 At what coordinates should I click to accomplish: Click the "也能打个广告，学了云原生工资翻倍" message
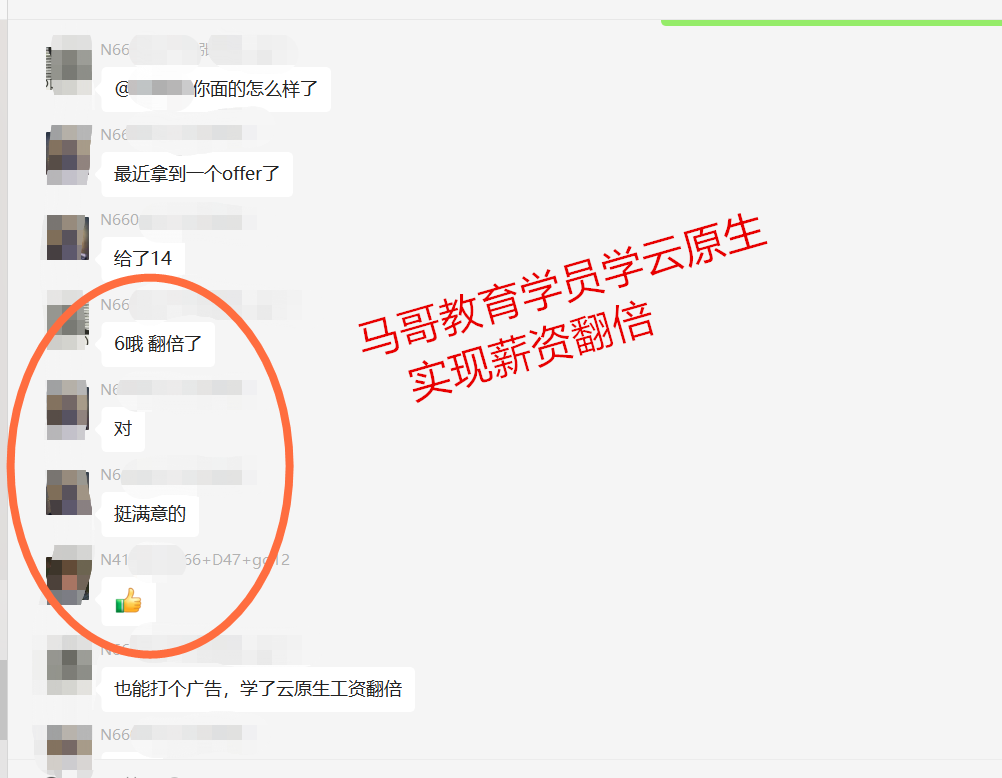(258, 689)
